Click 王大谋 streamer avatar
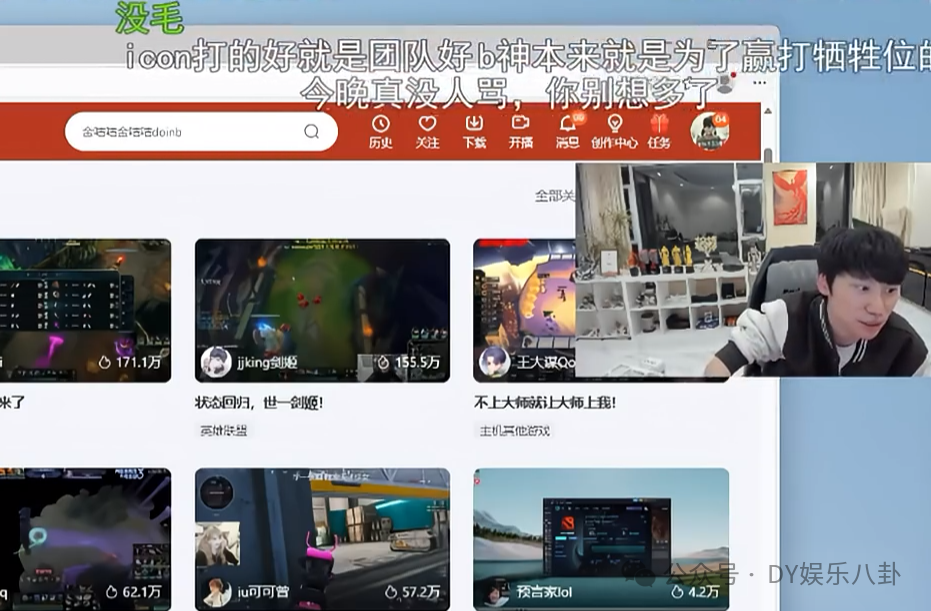This screenshot has width=931, height=611. pyautogui.click(x=494, y=362)
